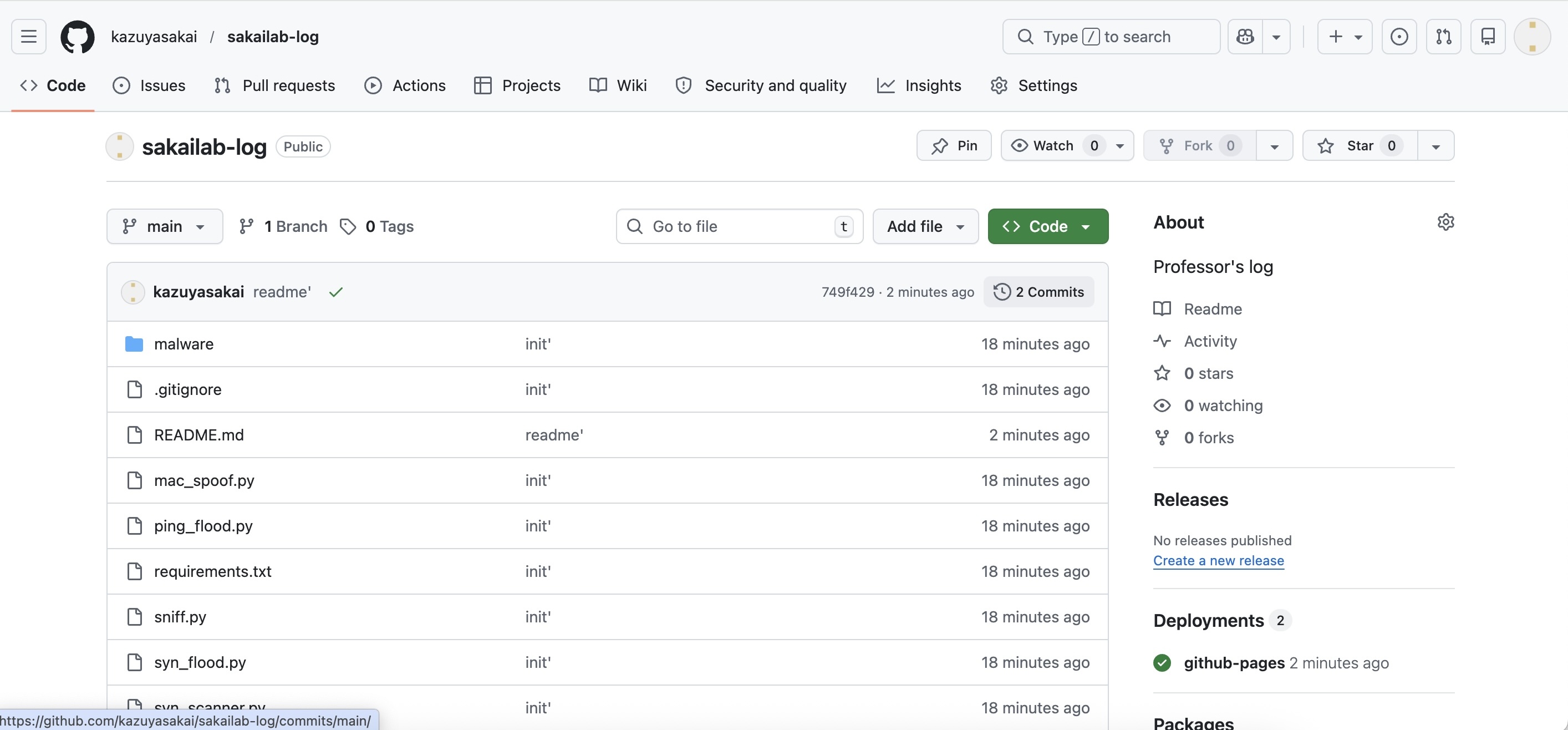This screenshot has width=1568, height=730.
Task: Switch to the Actions tab
Action: pyautogui.click(x=404, y=86)
